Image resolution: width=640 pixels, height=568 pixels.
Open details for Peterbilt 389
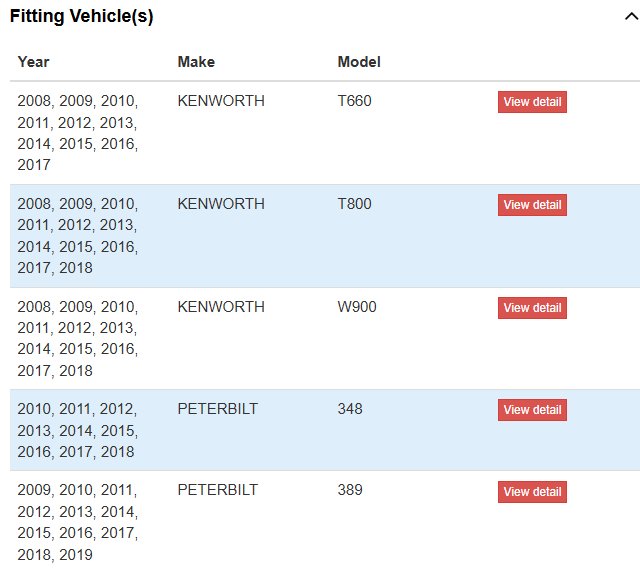tap(532, 492)
